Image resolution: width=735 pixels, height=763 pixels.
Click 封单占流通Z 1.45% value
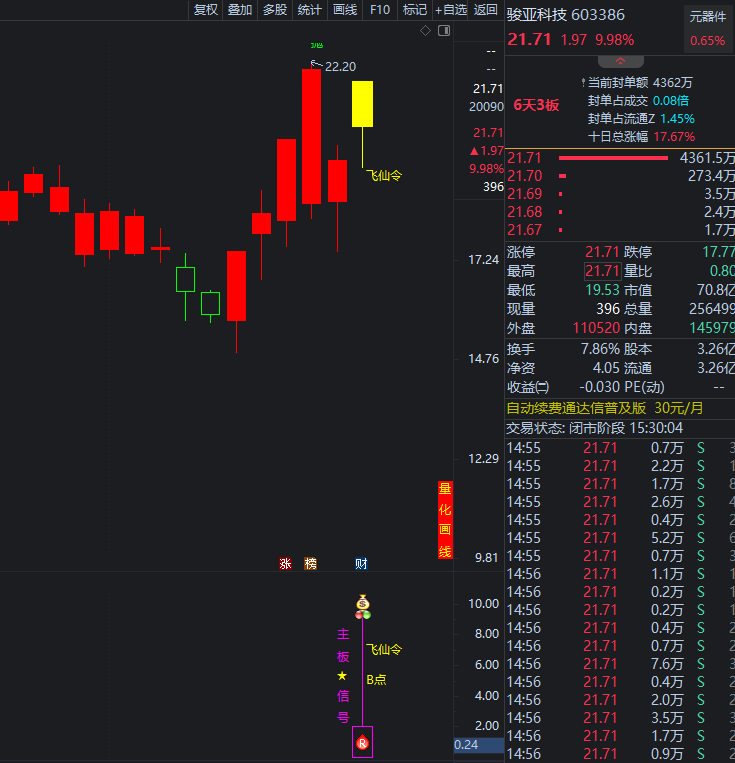click(677, 119)
